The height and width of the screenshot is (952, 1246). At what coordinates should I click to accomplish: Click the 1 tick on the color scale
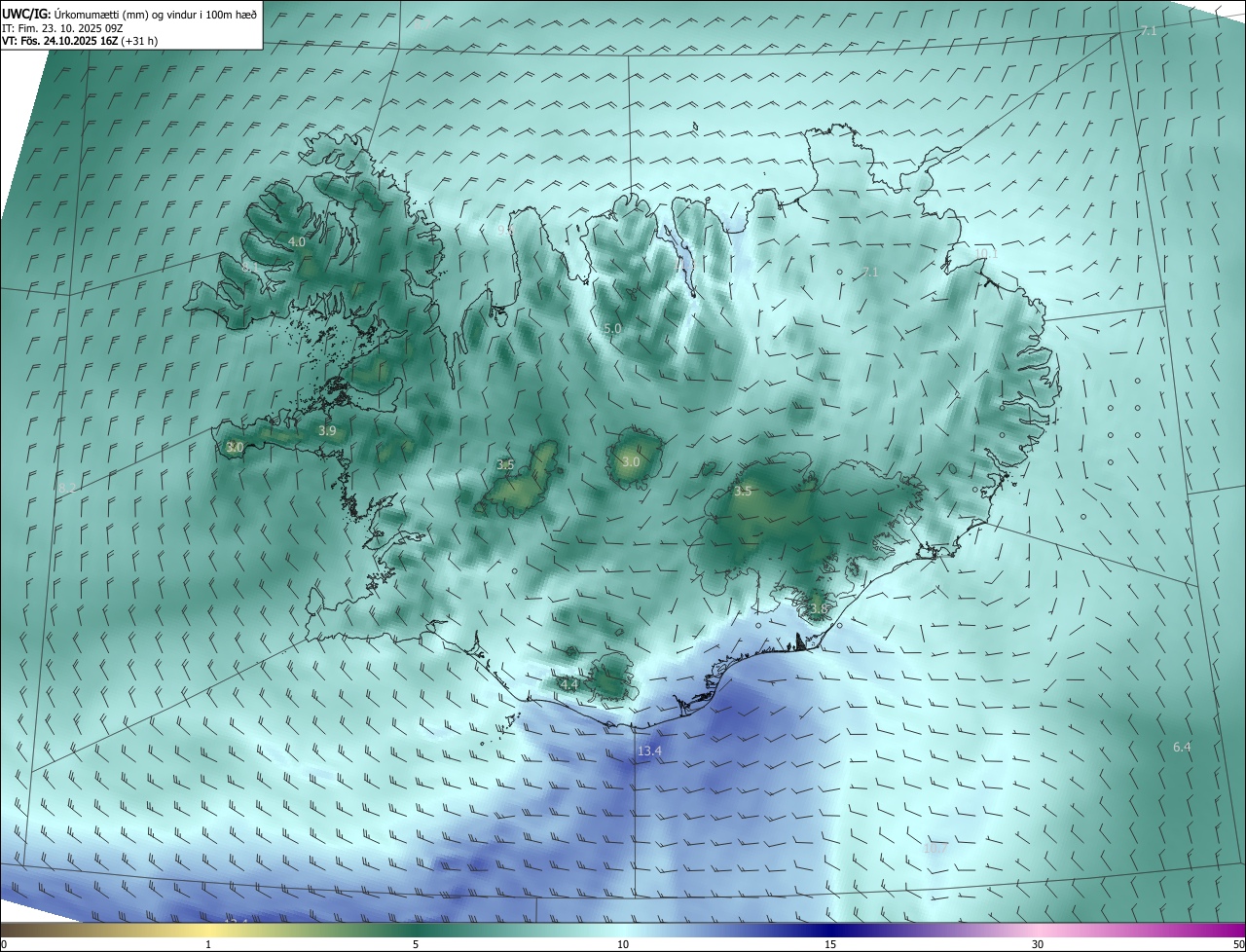pos(208,944)
